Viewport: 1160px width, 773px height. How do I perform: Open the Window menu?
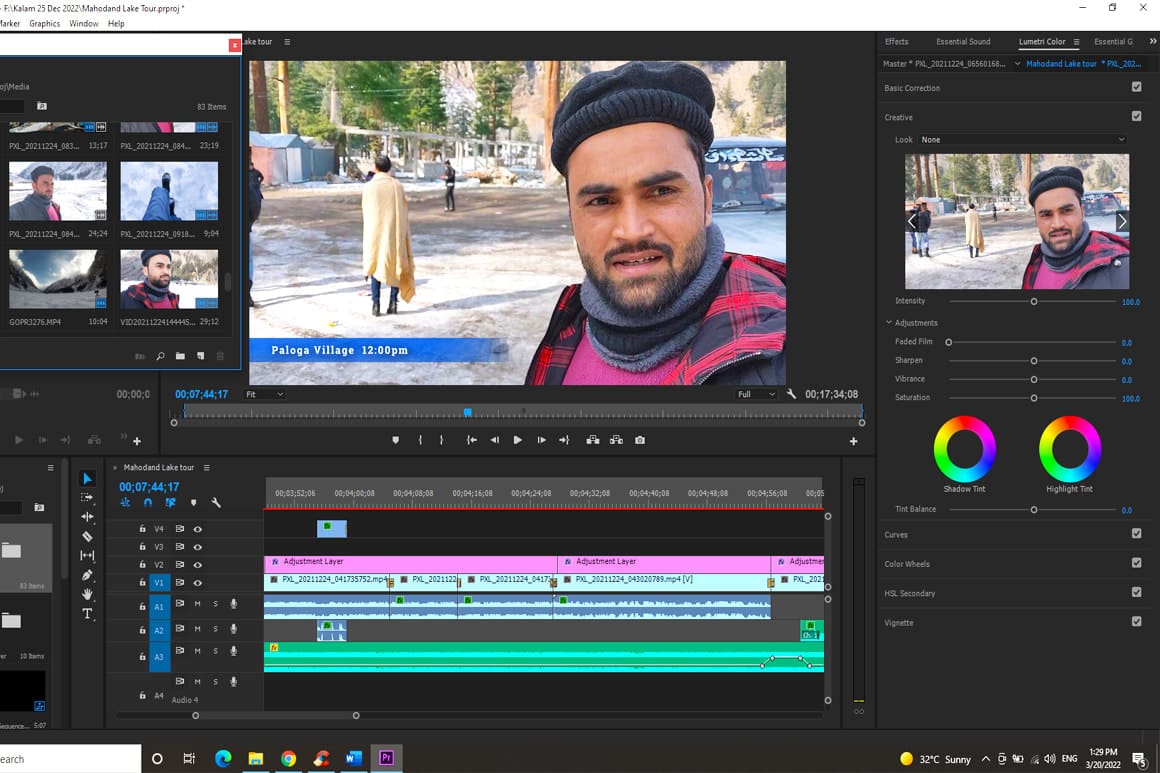coord(84,23)
